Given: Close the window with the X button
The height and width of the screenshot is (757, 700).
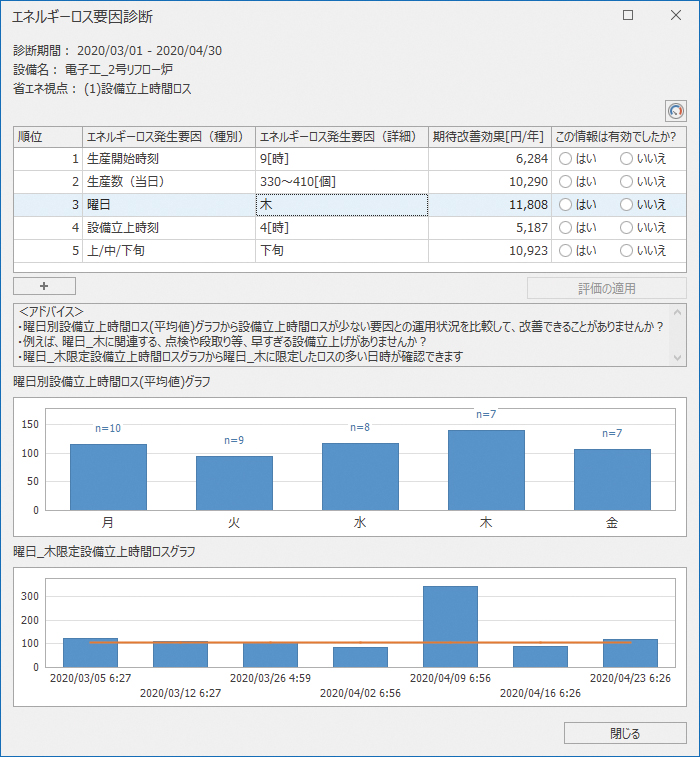Looking at the screenshot, I should coord(676,15).
